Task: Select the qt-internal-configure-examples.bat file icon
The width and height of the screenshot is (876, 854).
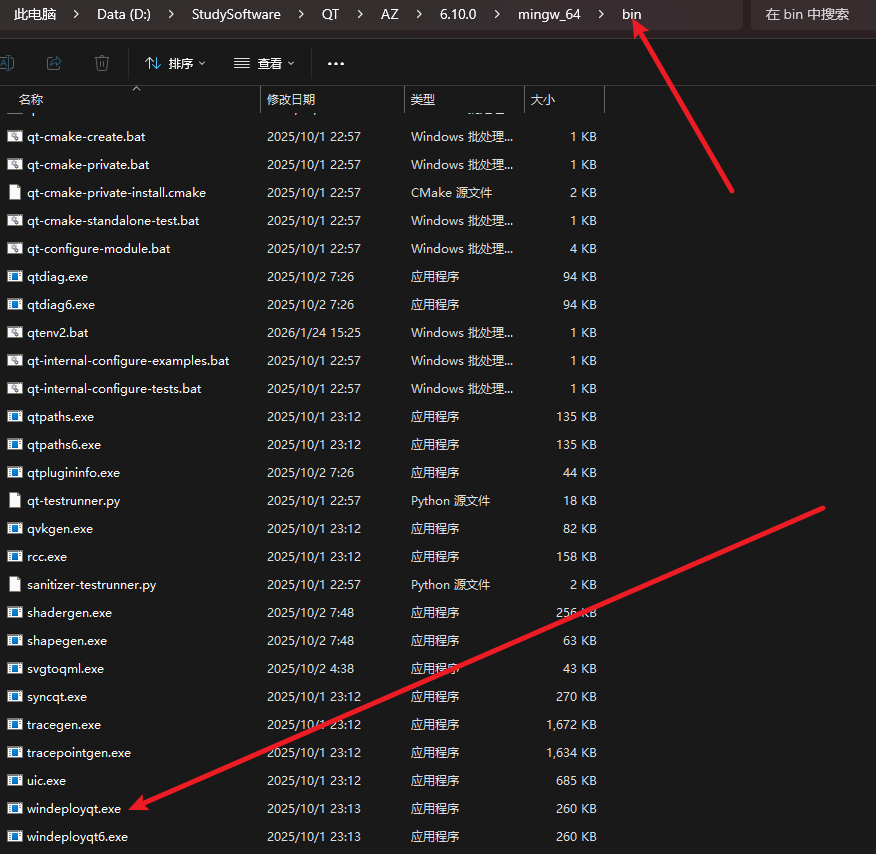Action: point(15,360)
